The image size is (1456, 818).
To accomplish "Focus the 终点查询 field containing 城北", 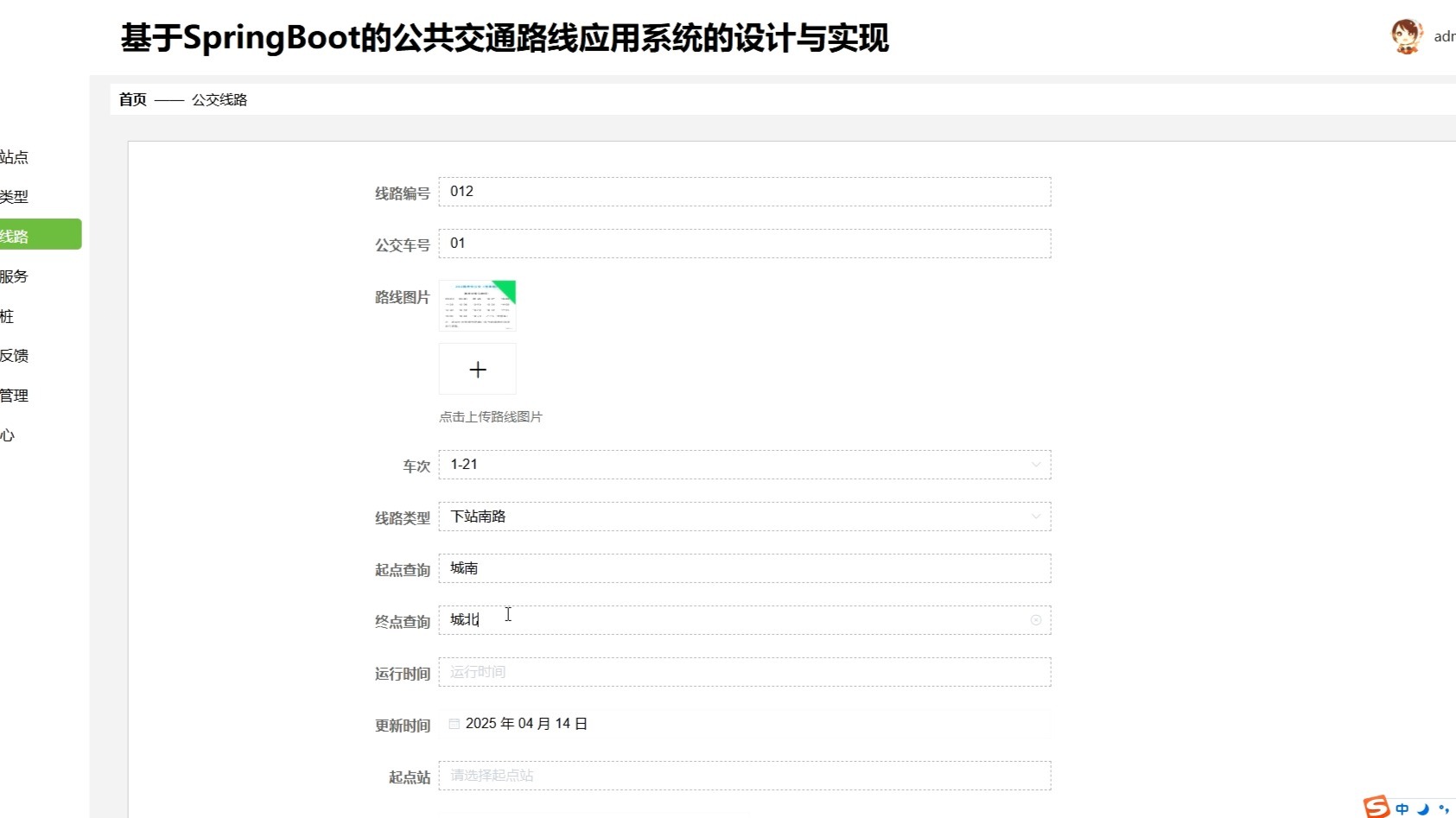I will [x=745, y=620].
